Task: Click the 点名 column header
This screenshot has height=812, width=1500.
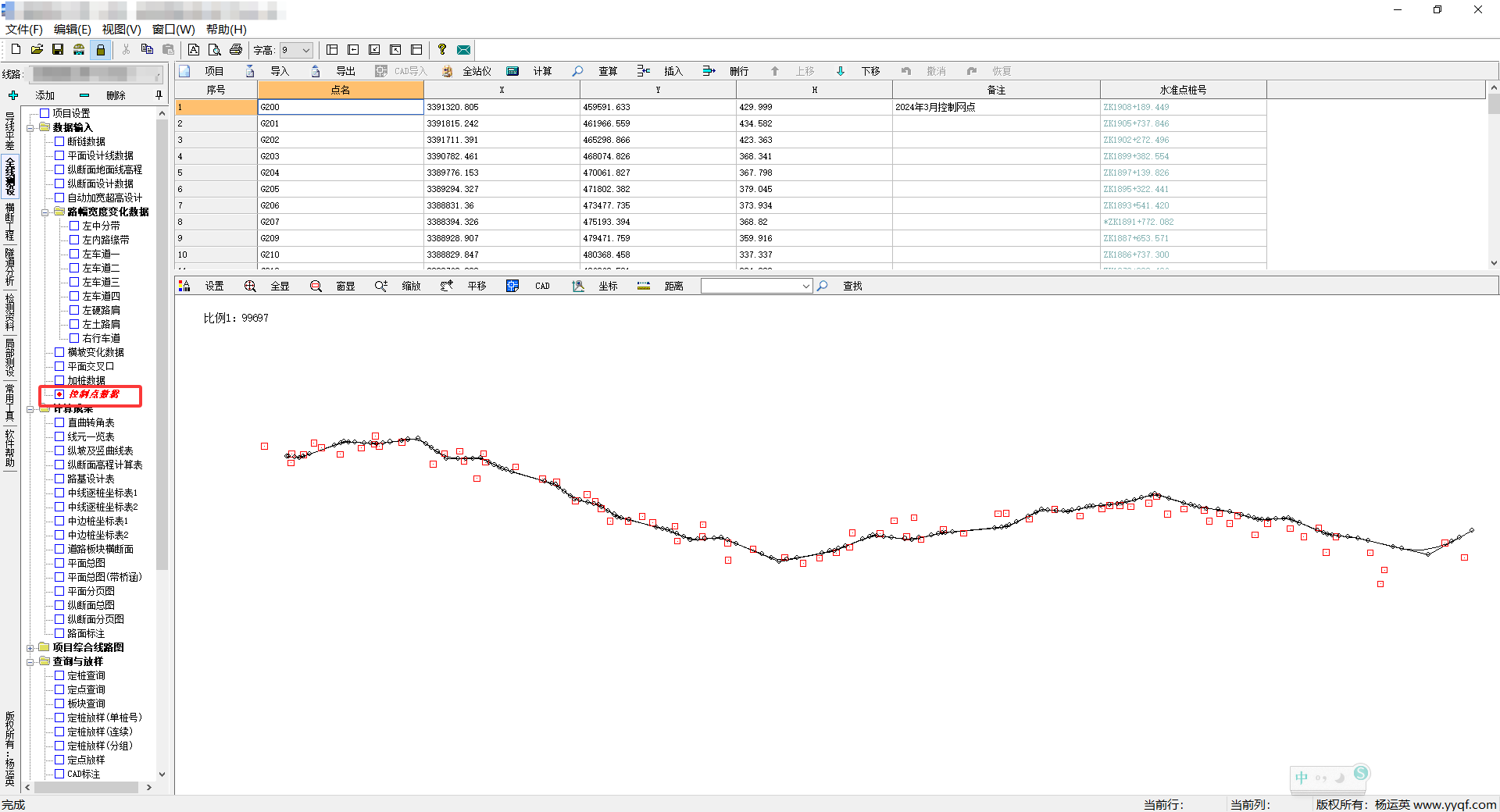Action: [341, 90]
